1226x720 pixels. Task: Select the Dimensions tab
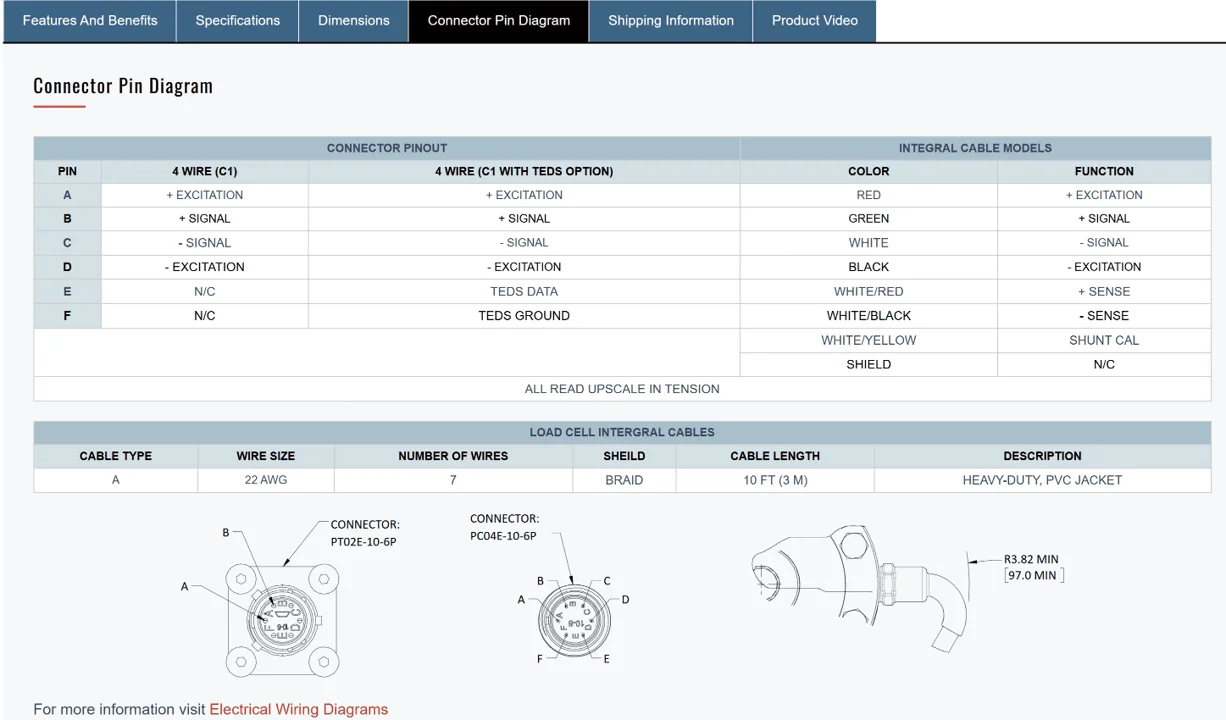[354, 21]
